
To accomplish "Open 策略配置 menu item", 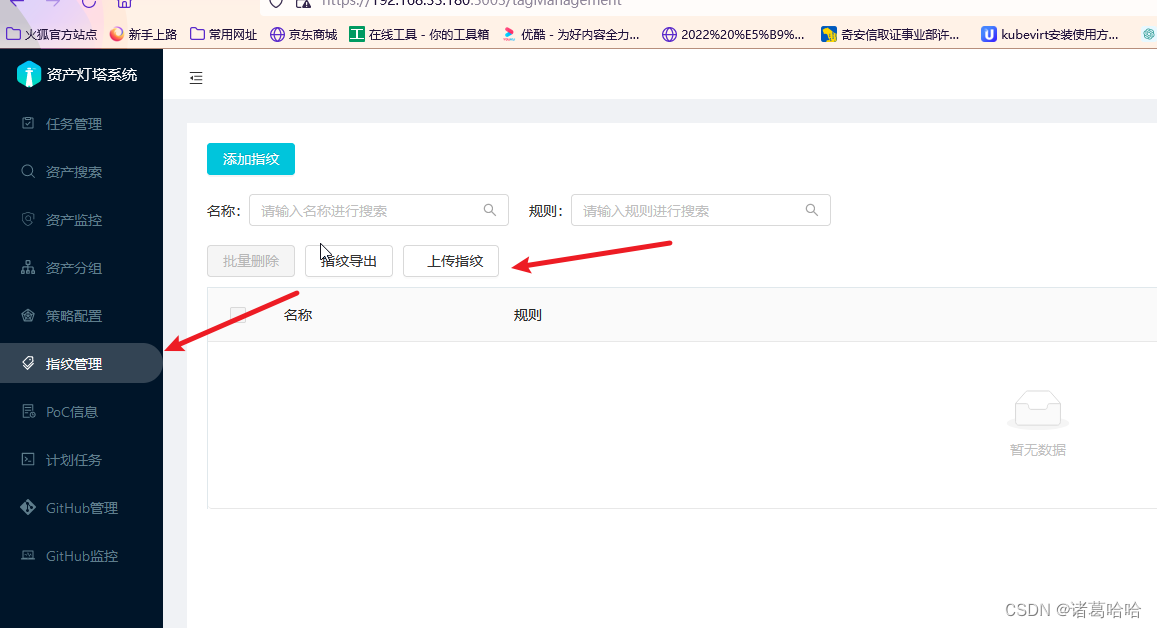I will 81,316.
